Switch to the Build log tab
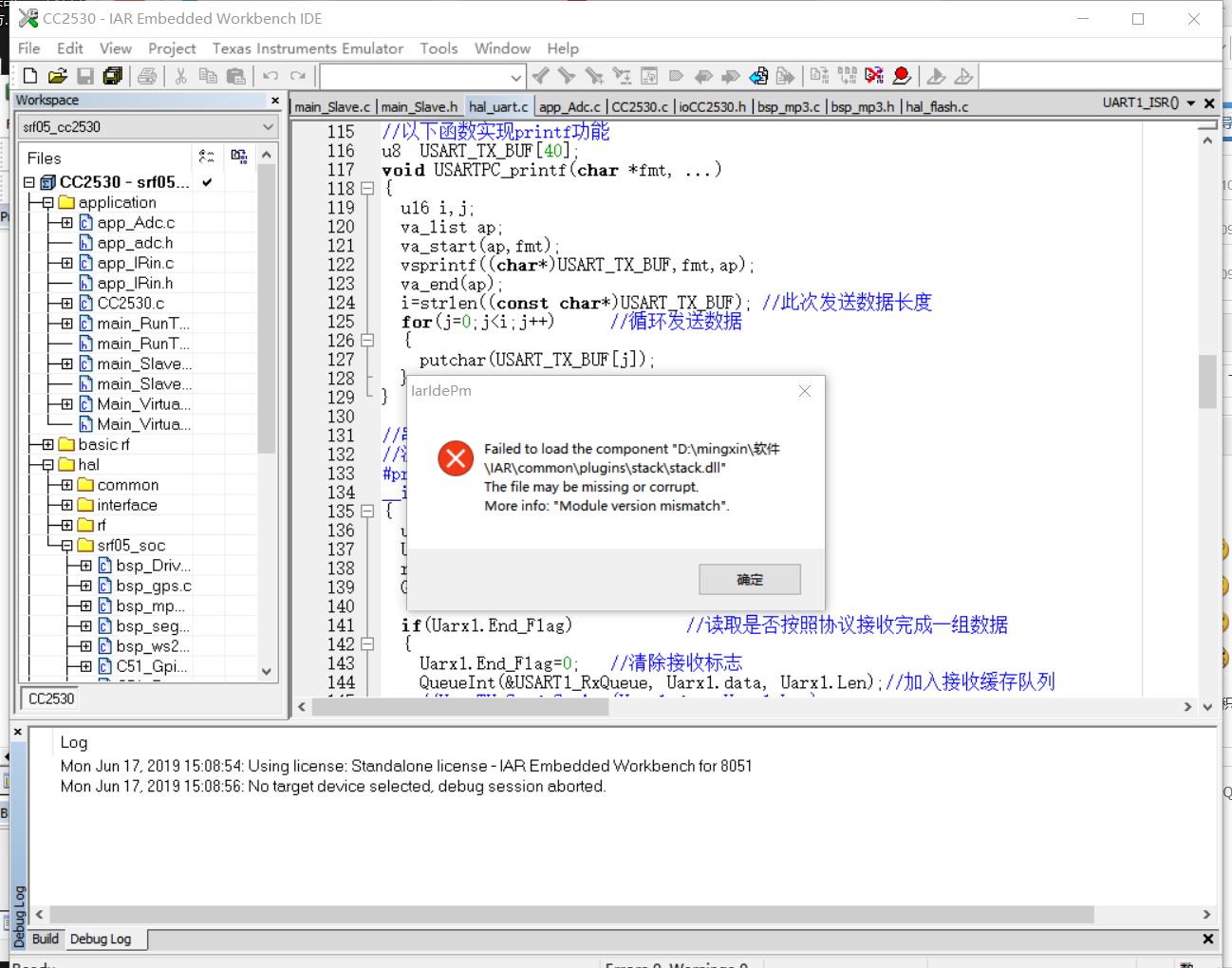 coord(46,939)
